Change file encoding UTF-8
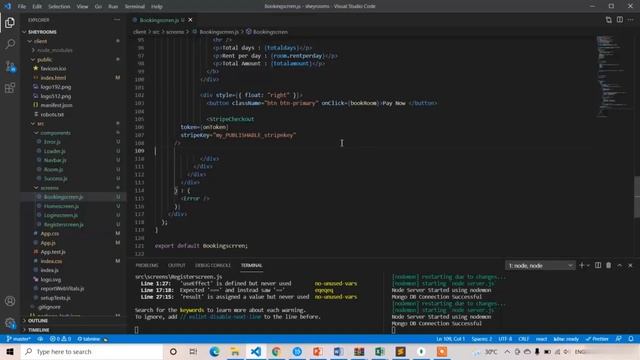The height and width of the screenshot is (360, 640). click(505, 339)
